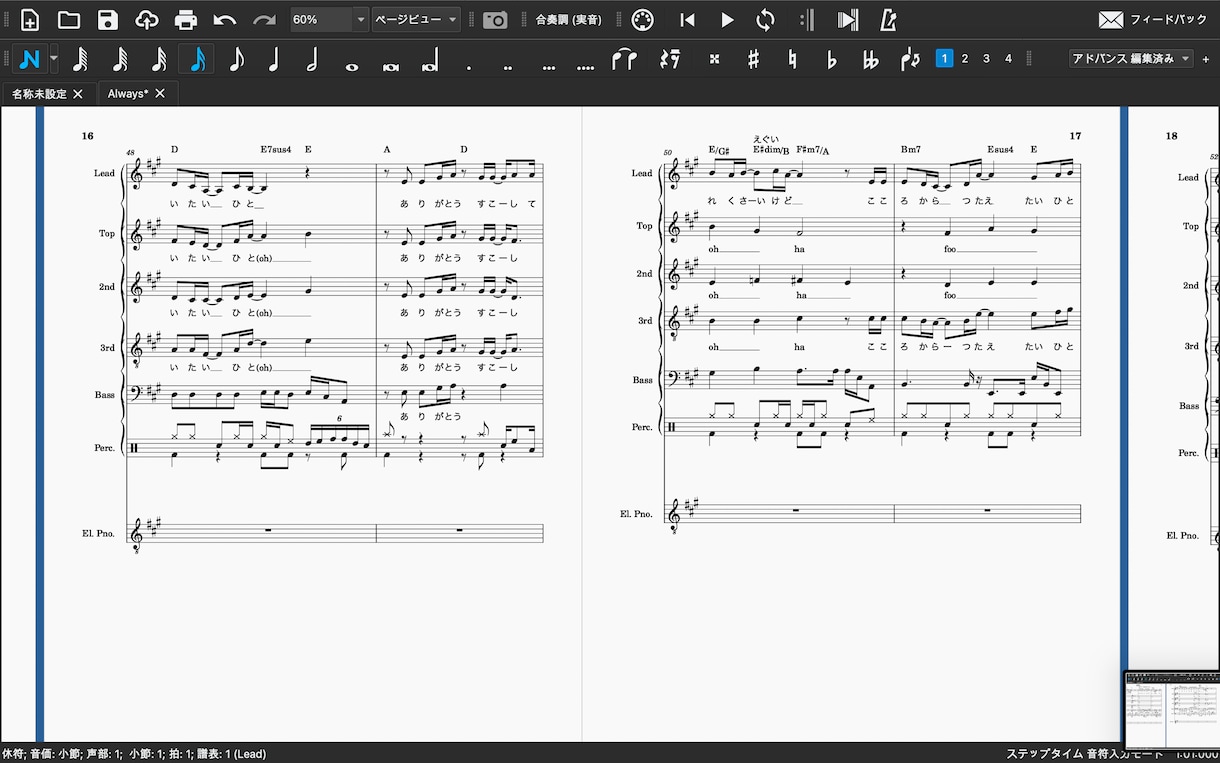This screenshot has width=1220, height=763.
Task: Toggle loop playback
Action: coord(766,19)
